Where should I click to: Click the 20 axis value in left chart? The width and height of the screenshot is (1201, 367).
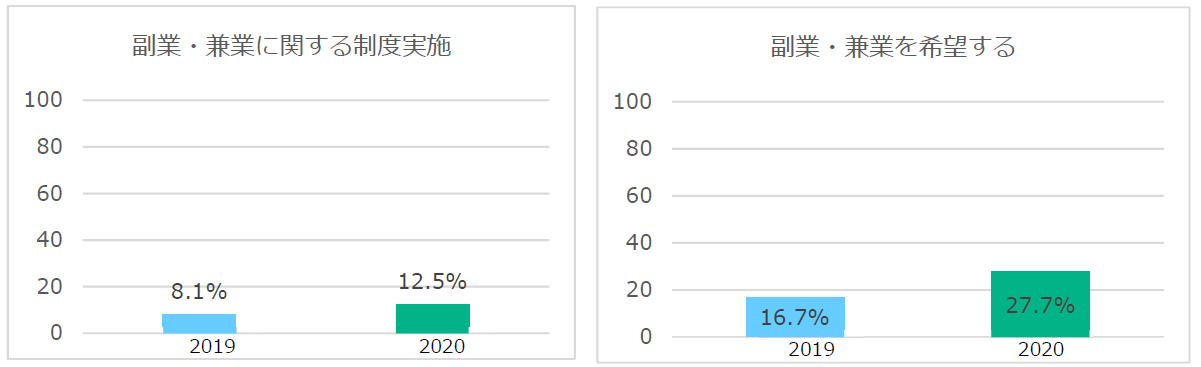tap(51, 287)
